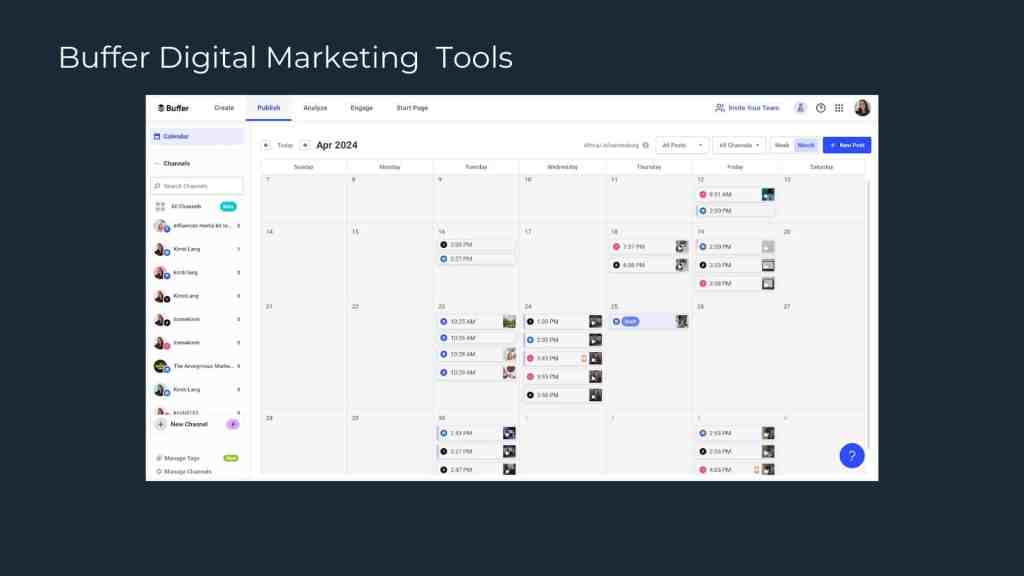Click the Calendar icon in sidebar
Screen dimensions: 1024x576
[157, 136]
